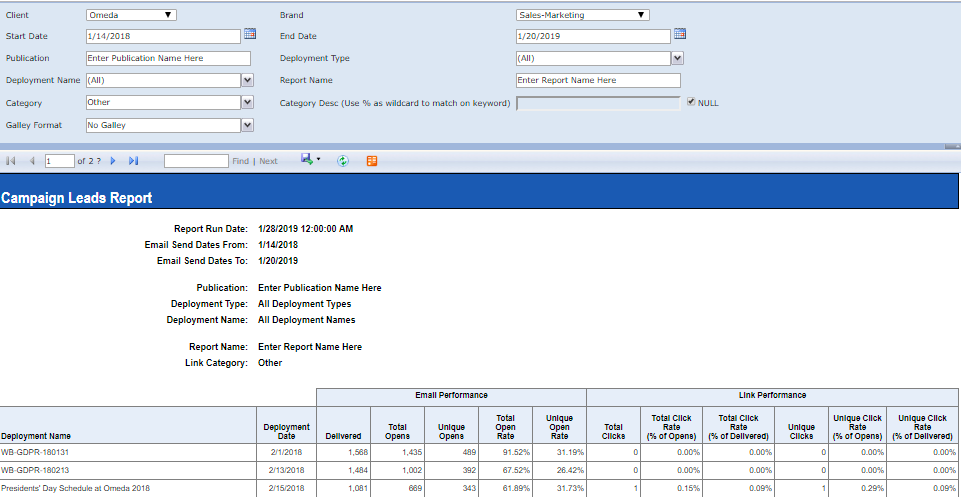Click the orange data feed icon
961x497 pixels.
[372, 161]
